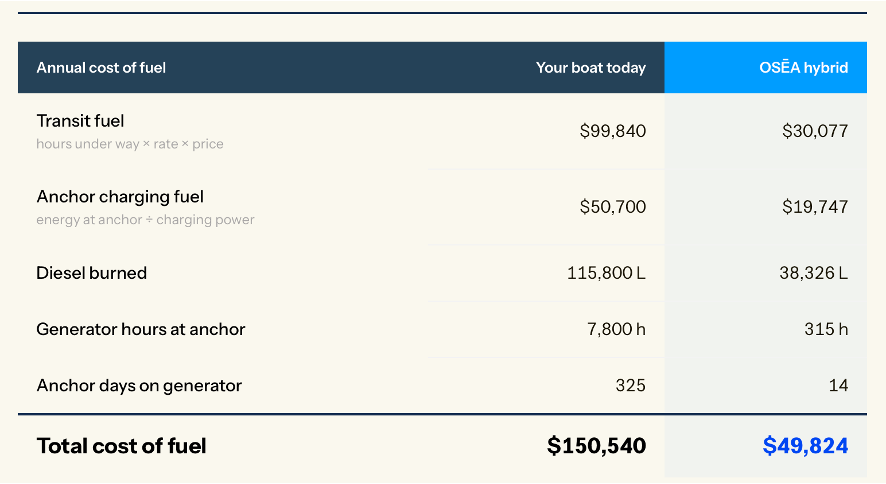
Task: Click the 38,326 L hybrid diesel value
Action: 814,273
